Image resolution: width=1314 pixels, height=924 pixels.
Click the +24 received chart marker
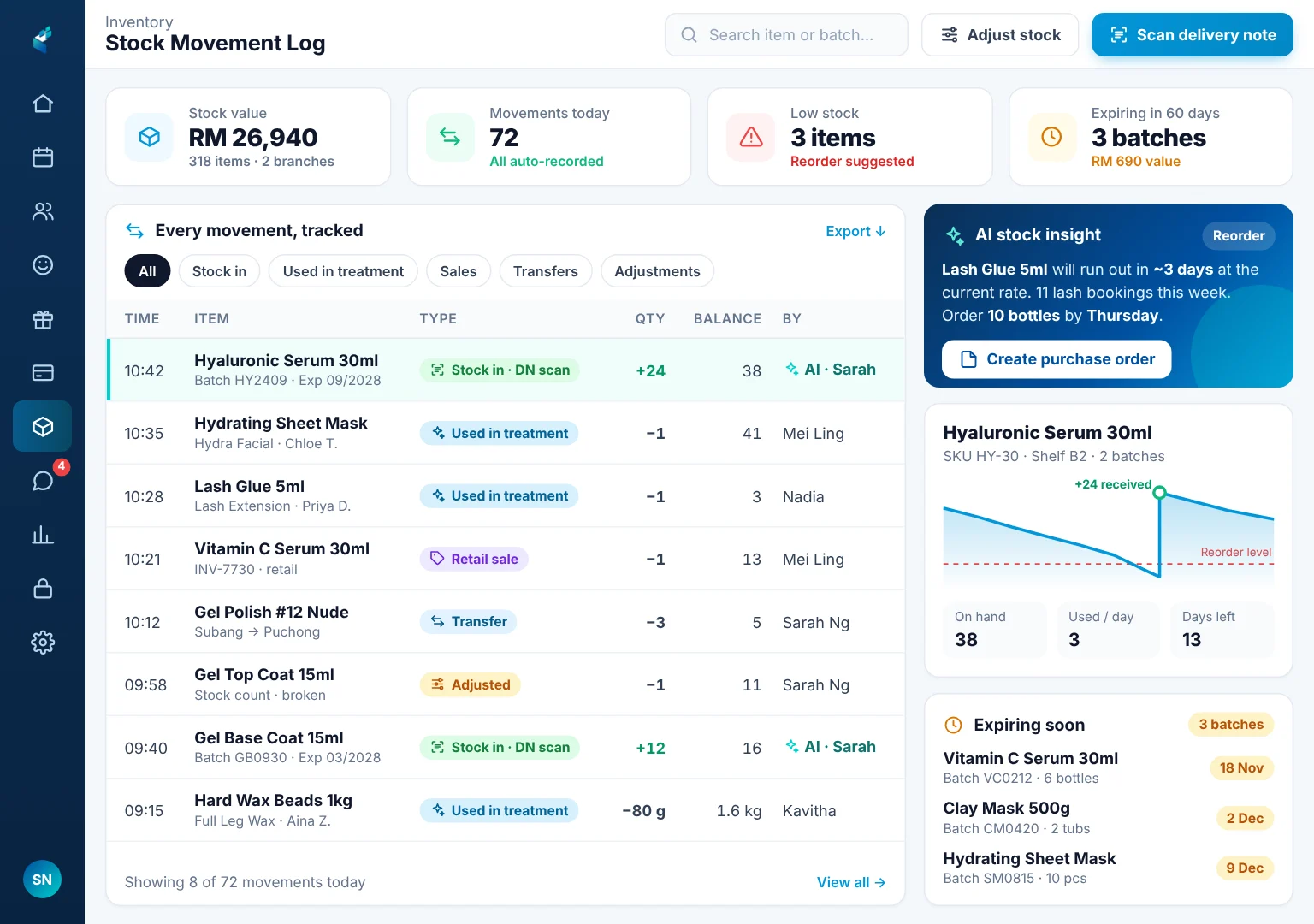pos(1159,492)
